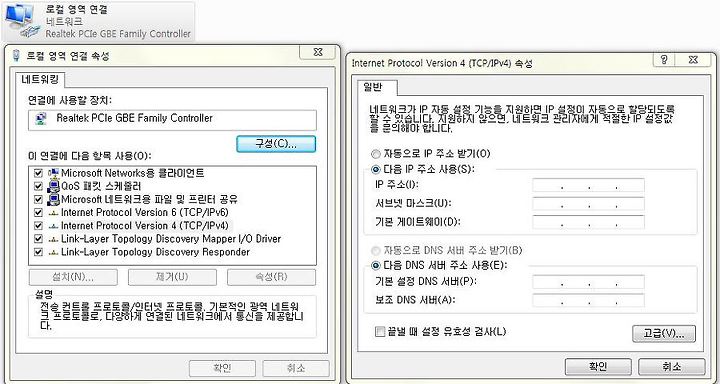
Task: Select 다음 DNS 서버 주소 사용 radio button
Action: pyautogui.click(x=376, y=265)
